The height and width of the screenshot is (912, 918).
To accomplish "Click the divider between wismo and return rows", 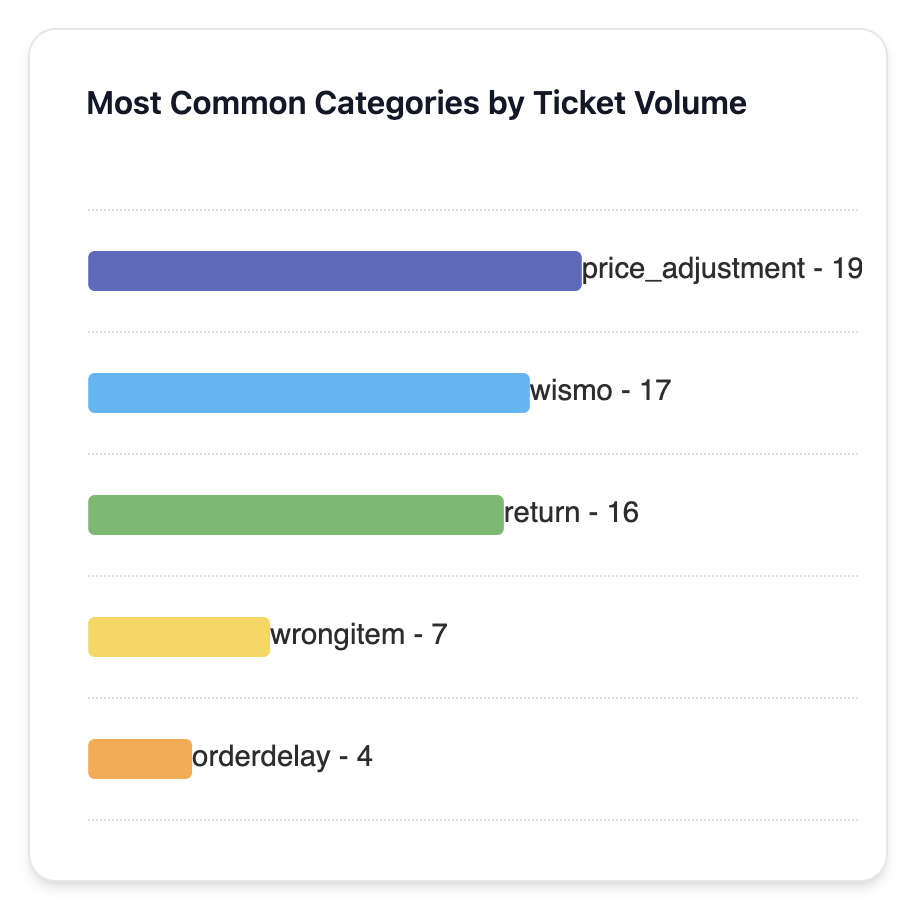I will coord(472,454).
